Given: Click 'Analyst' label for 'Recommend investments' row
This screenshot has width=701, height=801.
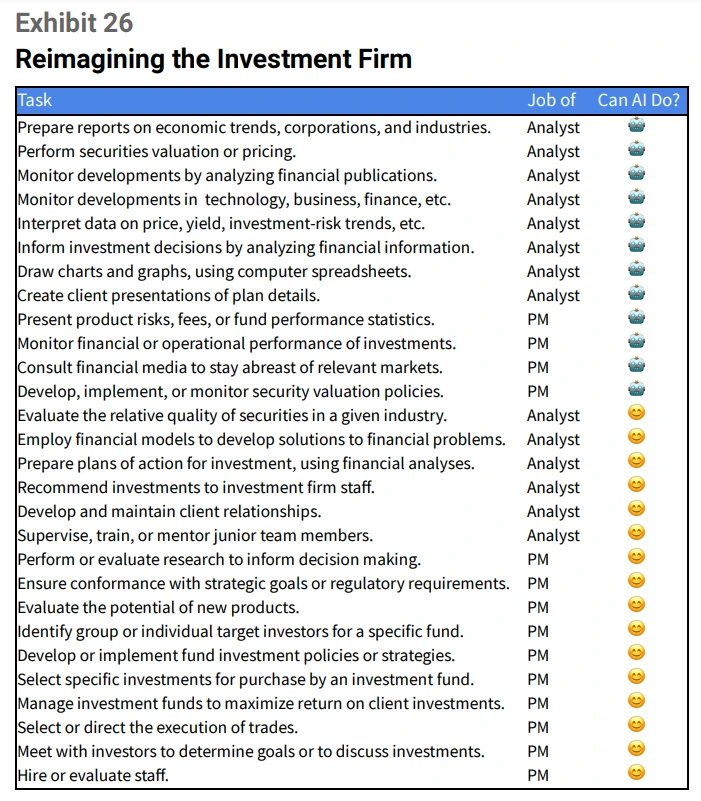Looking at the screenshot, I should [553, 488].
